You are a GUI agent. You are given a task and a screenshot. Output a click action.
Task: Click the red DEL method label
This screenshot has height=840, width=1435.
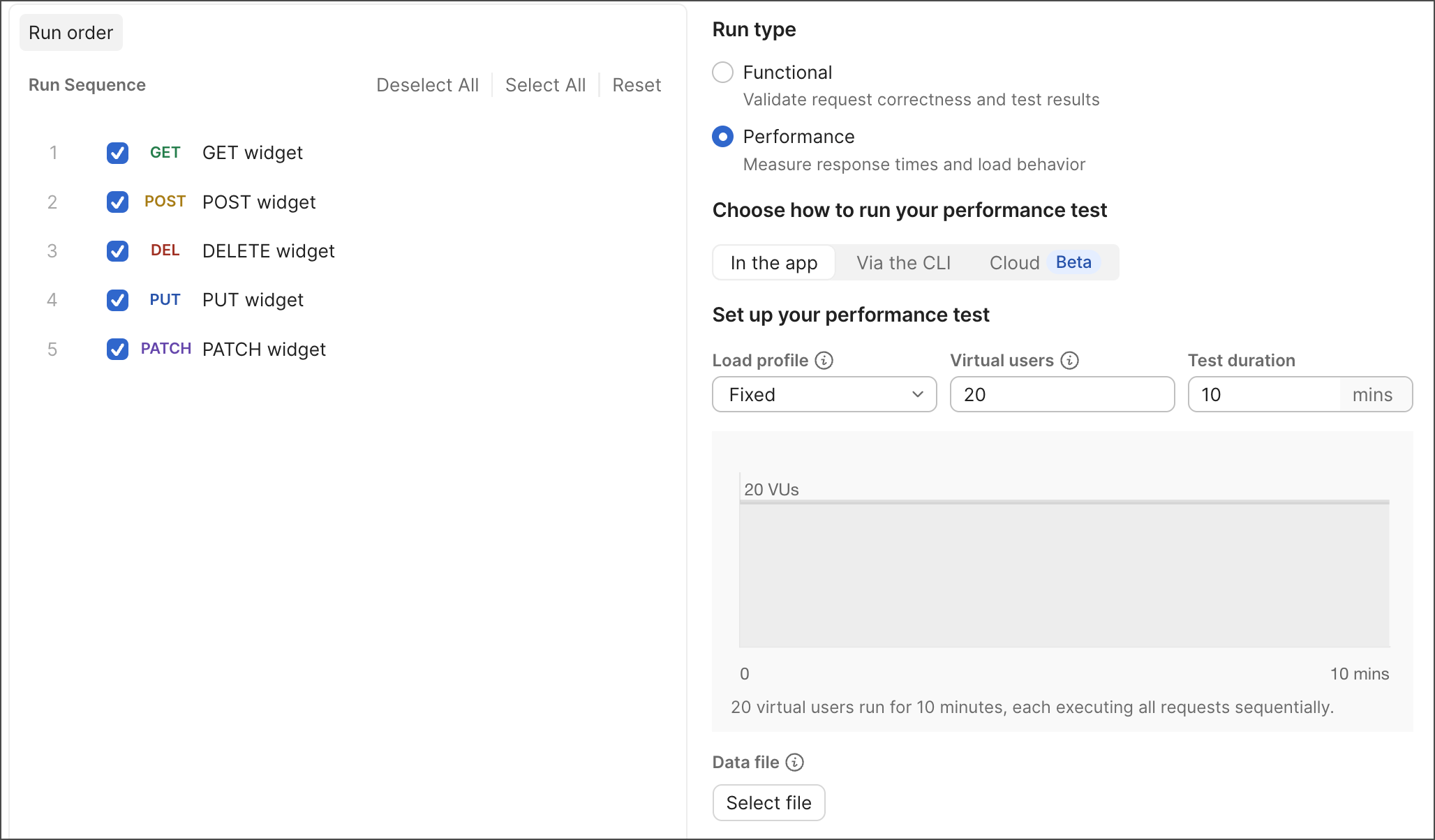click(x=165, y=250)
